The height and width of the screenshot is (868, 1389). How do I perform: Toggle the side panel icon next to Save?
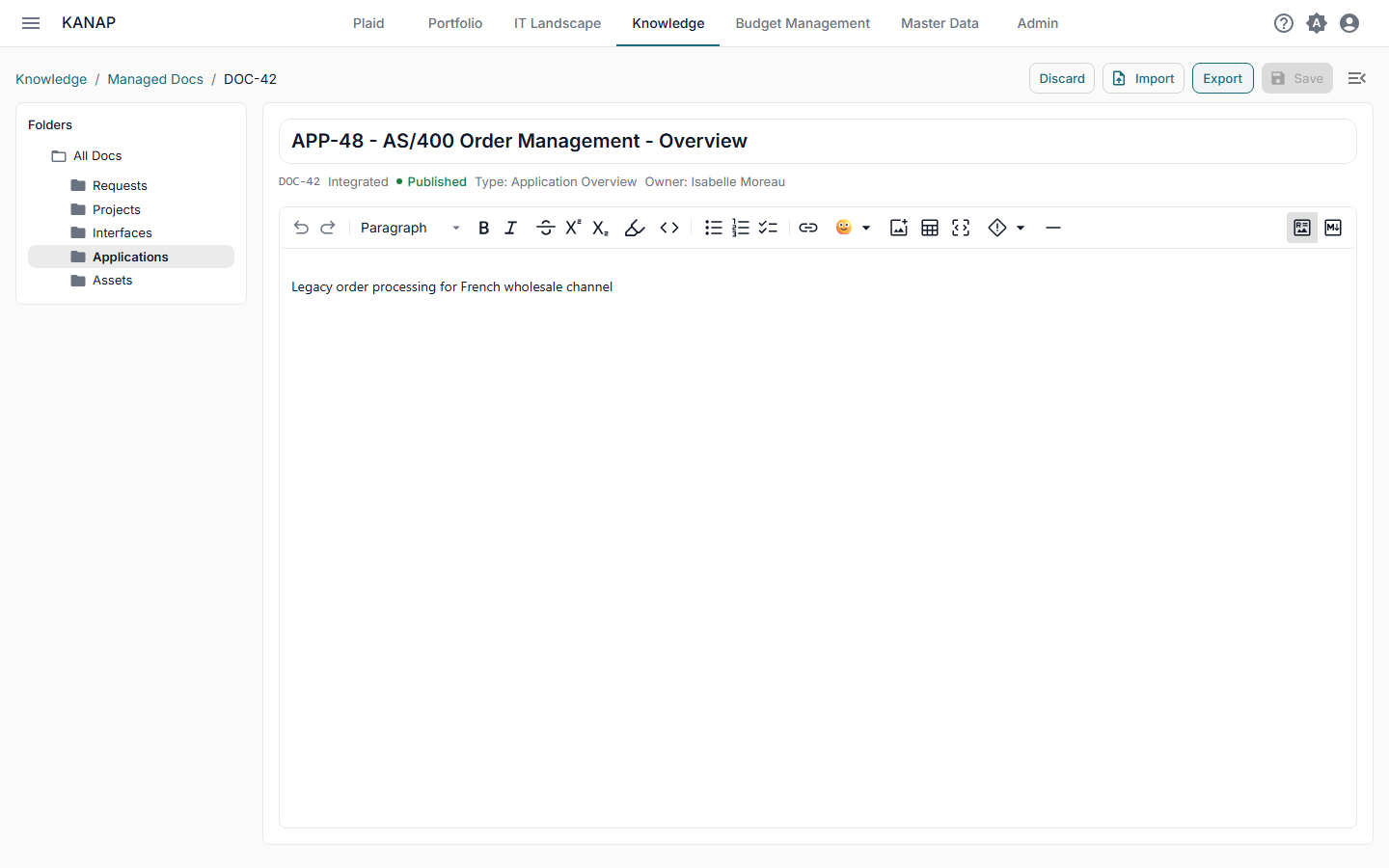tap(1357, 78)
